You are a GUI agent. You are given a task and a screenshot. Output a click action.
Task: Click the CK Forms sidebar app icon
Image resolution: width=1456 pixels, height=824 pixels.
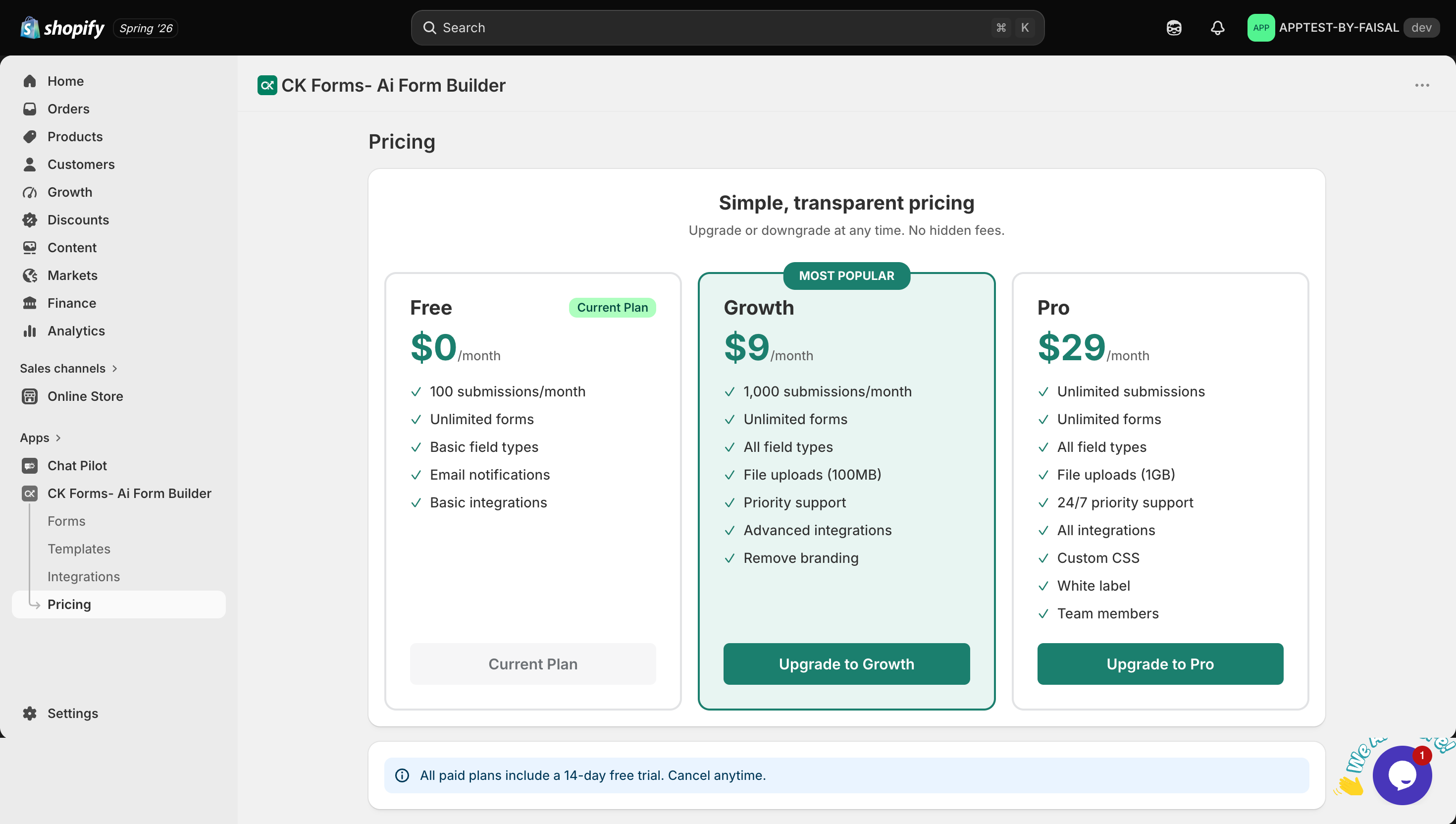29,494
